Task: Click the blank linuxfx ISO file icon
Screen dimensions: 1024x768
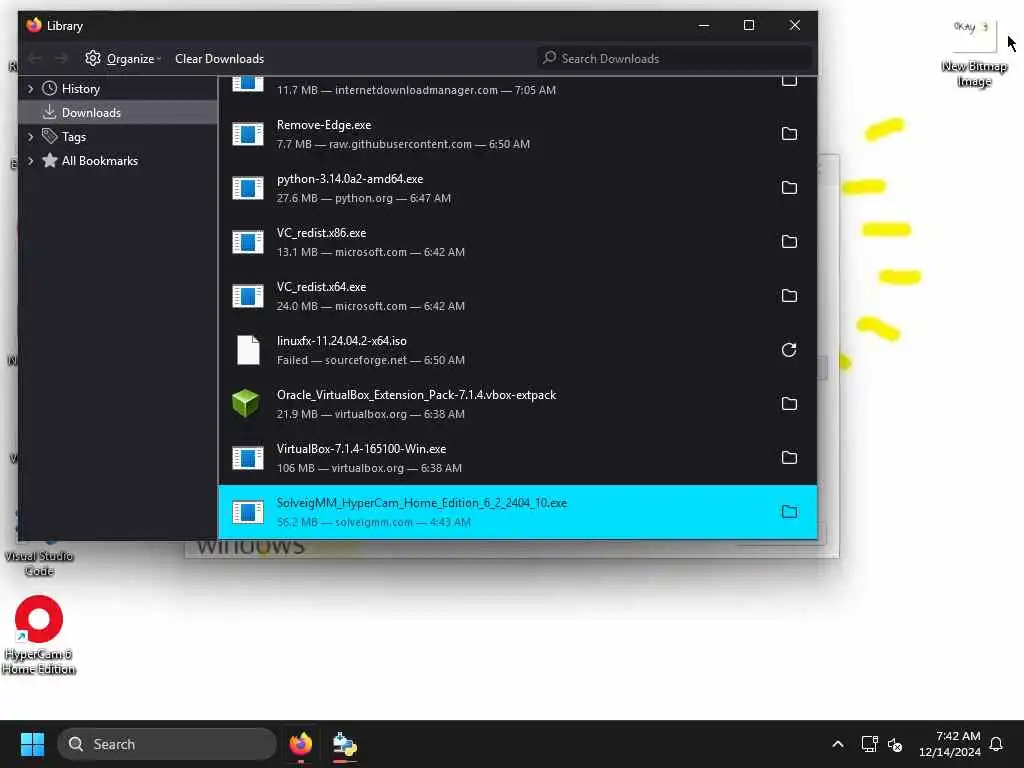Action: coord(248,350)
